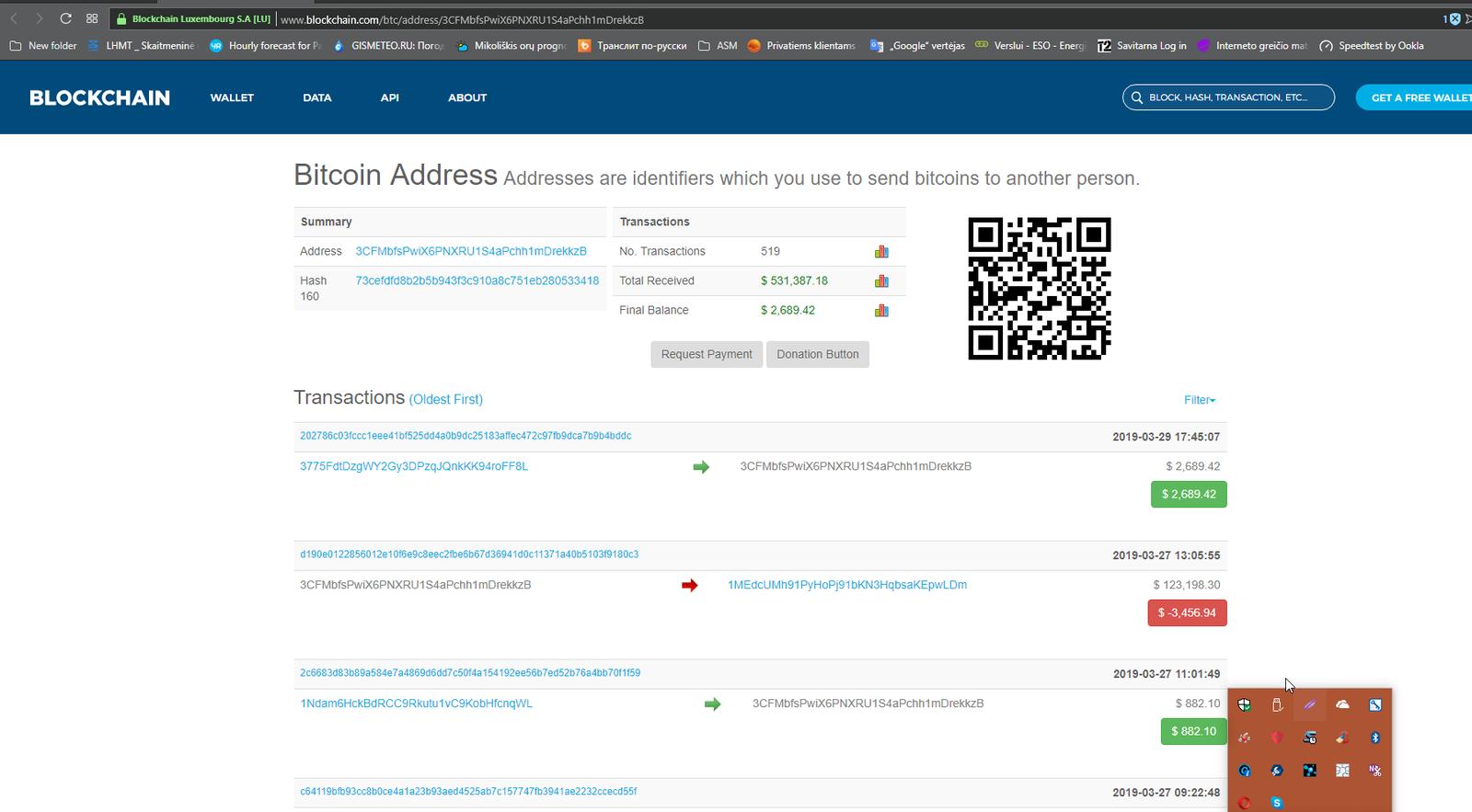Click the Skype icon in system tray
Screen dimensions: 1472x812
pyautogui.click(x=1277, y=803)
